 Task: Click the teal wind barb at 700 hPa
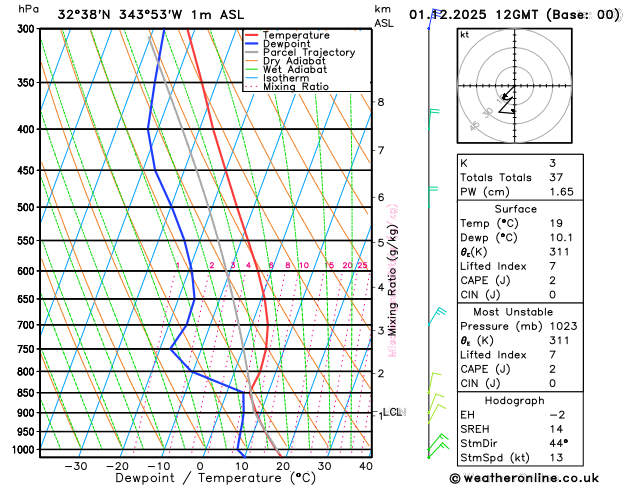pos(437,316)
